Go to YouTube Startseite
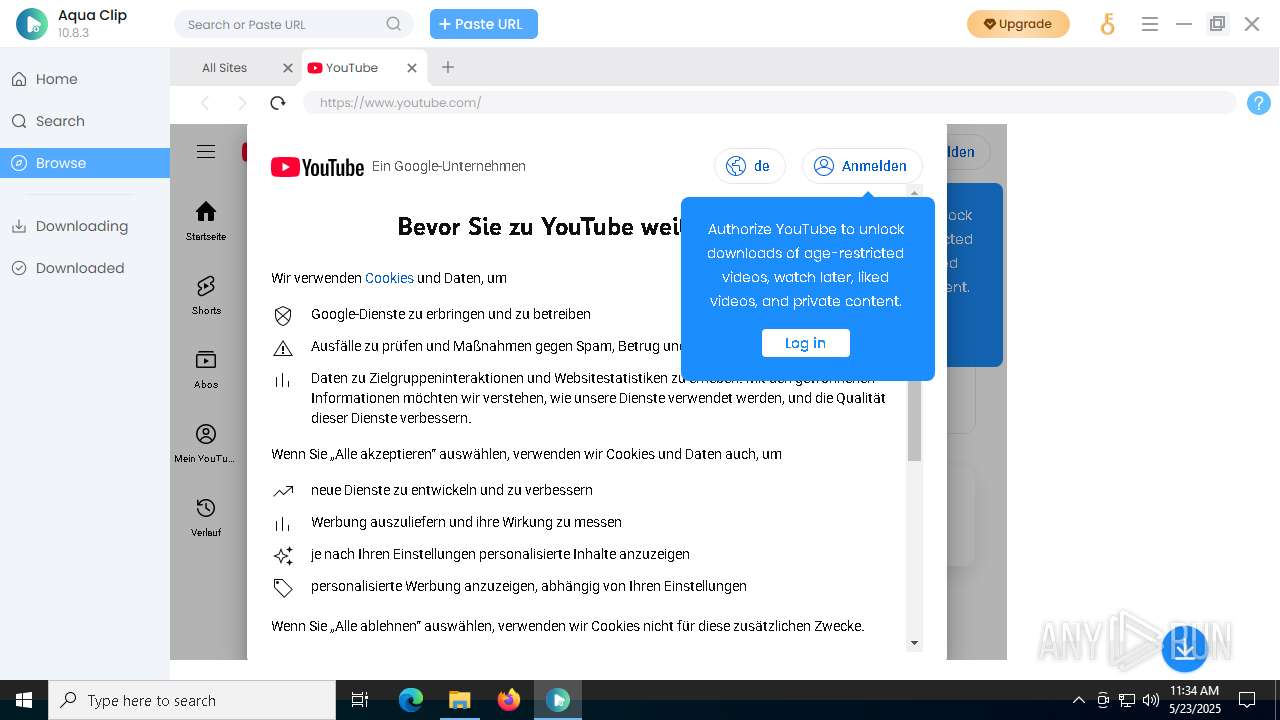Viewport: 1280px width, 720px height. (x=206, y=221)
